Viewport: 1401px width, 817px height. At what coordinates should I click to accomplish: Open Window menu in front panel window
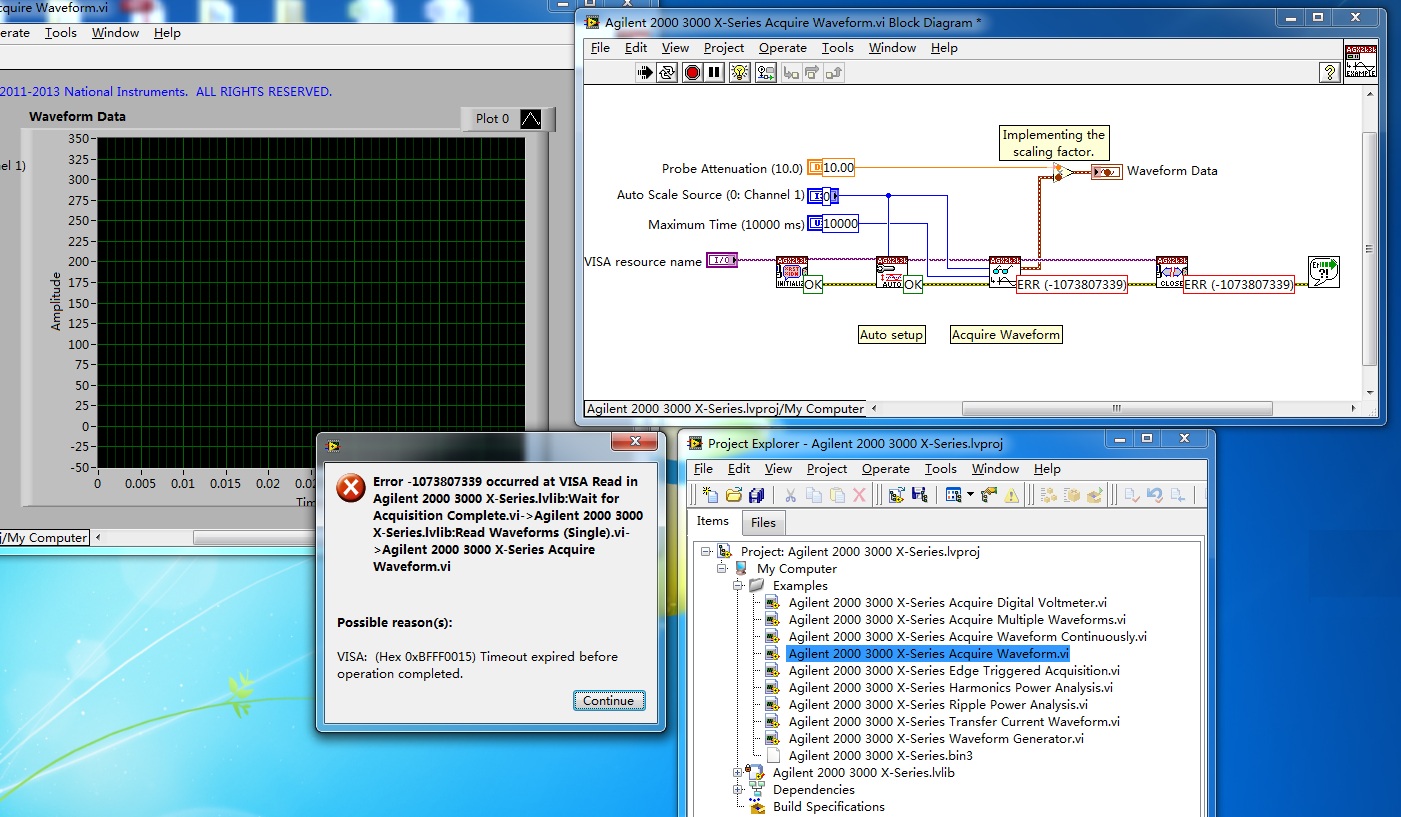coord(115,32)
